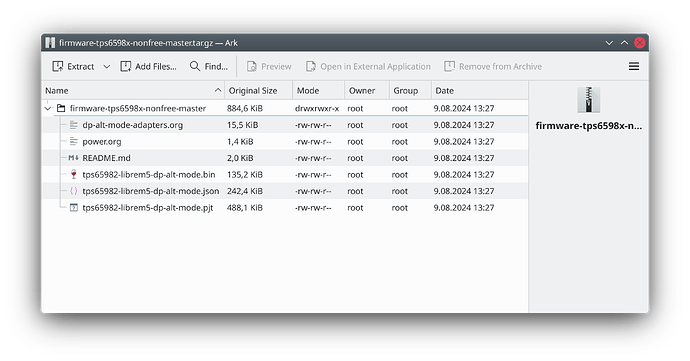This screenshot has height=361, width=690.
Task: Click the power.org file icon
Action: (x=73, y=141)
